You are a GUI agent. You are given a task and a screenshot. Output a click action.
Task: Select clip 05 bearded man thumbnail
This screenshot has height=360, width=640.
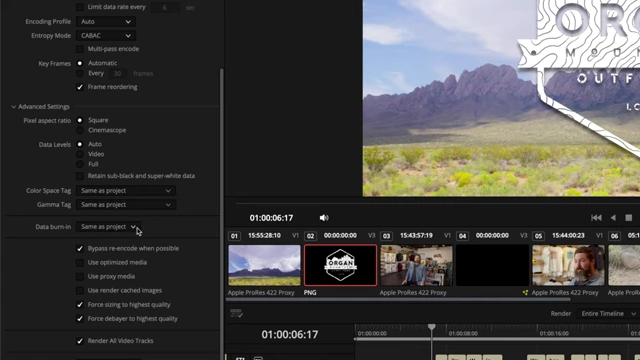pos(568,265)
